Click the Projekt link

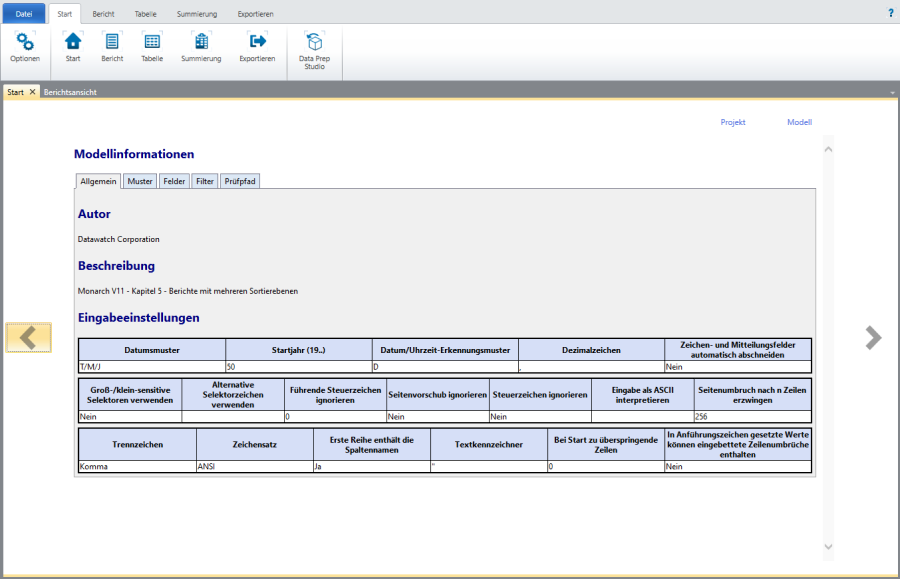pos(733,122)
